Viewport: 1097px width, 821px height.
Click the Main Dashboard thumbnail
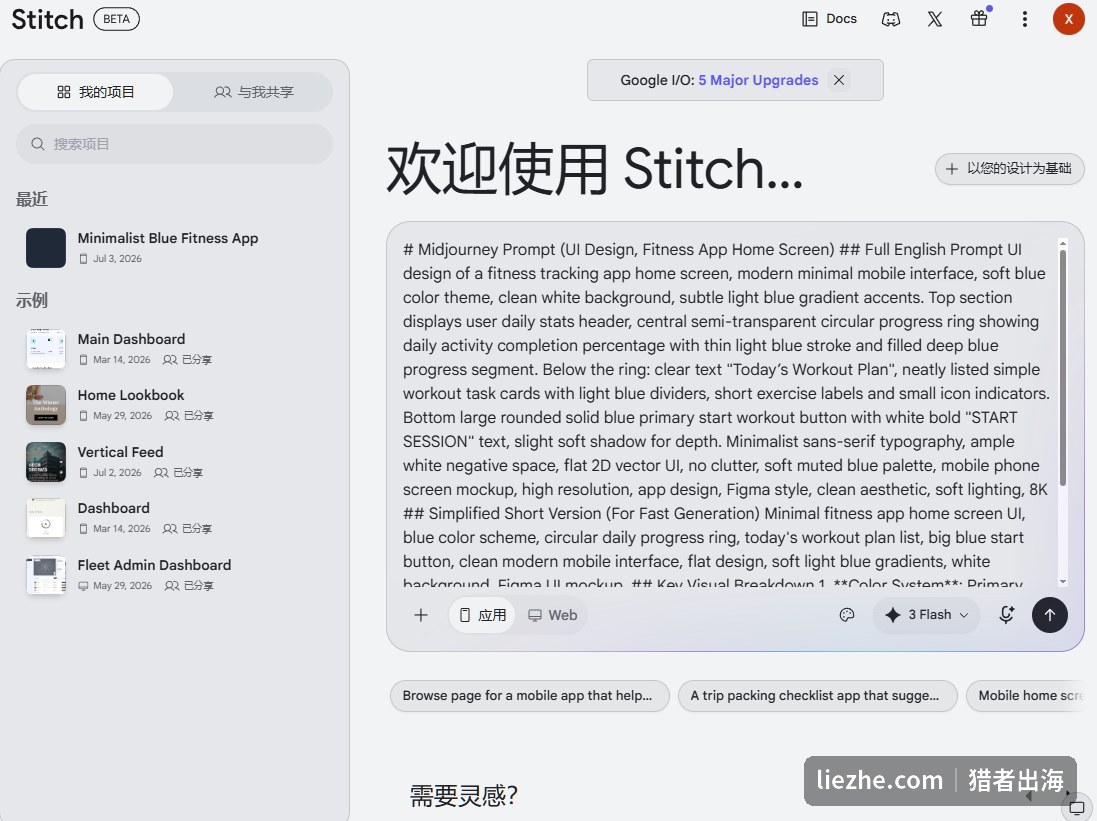tap(46, 349)
